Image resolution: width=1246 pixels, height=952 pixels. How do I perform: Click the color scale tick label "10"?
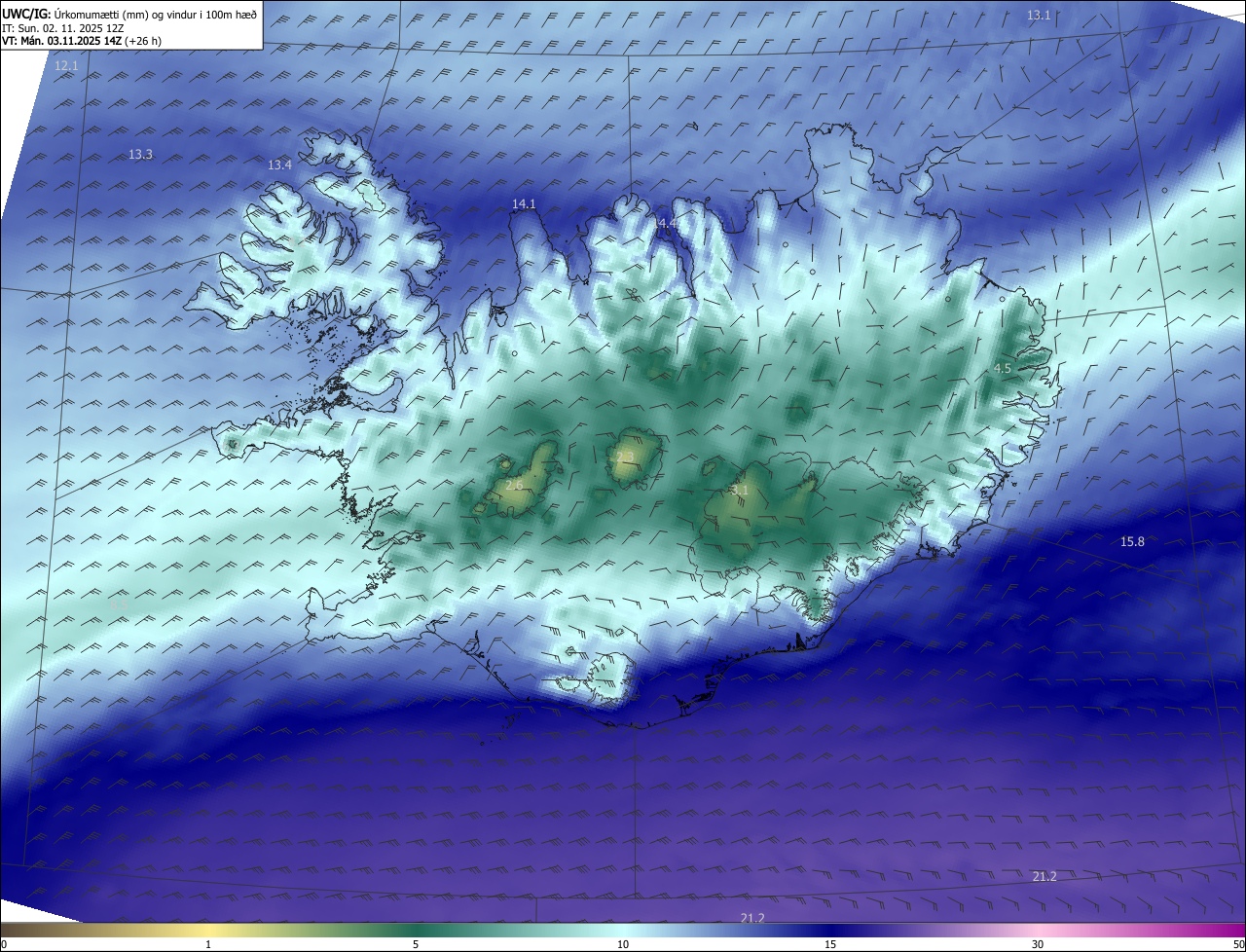pos(623,944)
